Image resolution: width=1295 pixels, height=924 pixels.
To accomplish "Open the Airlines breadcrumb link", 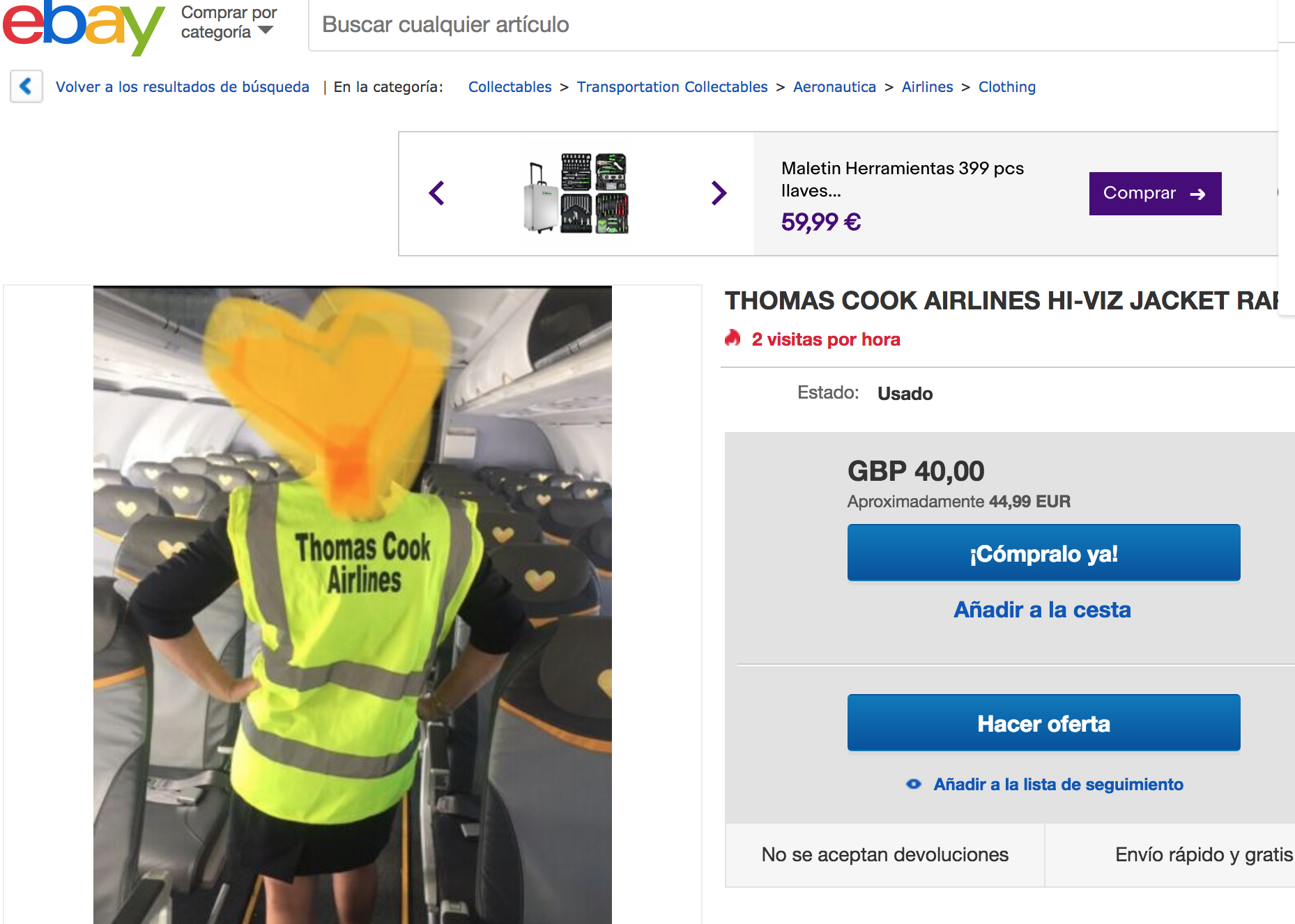I will coord(927,87).
